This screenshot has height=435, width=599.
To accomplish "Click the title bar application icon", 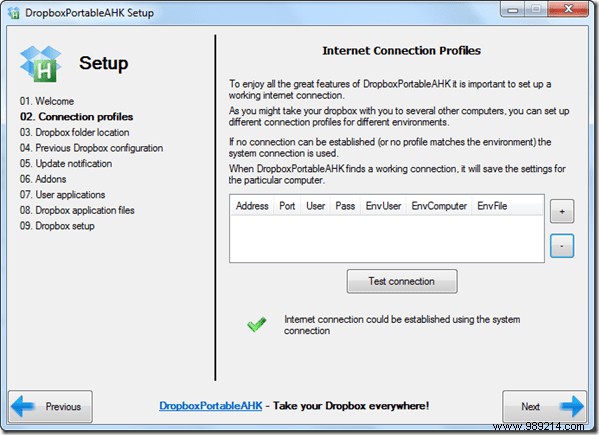I will point(14,13).
